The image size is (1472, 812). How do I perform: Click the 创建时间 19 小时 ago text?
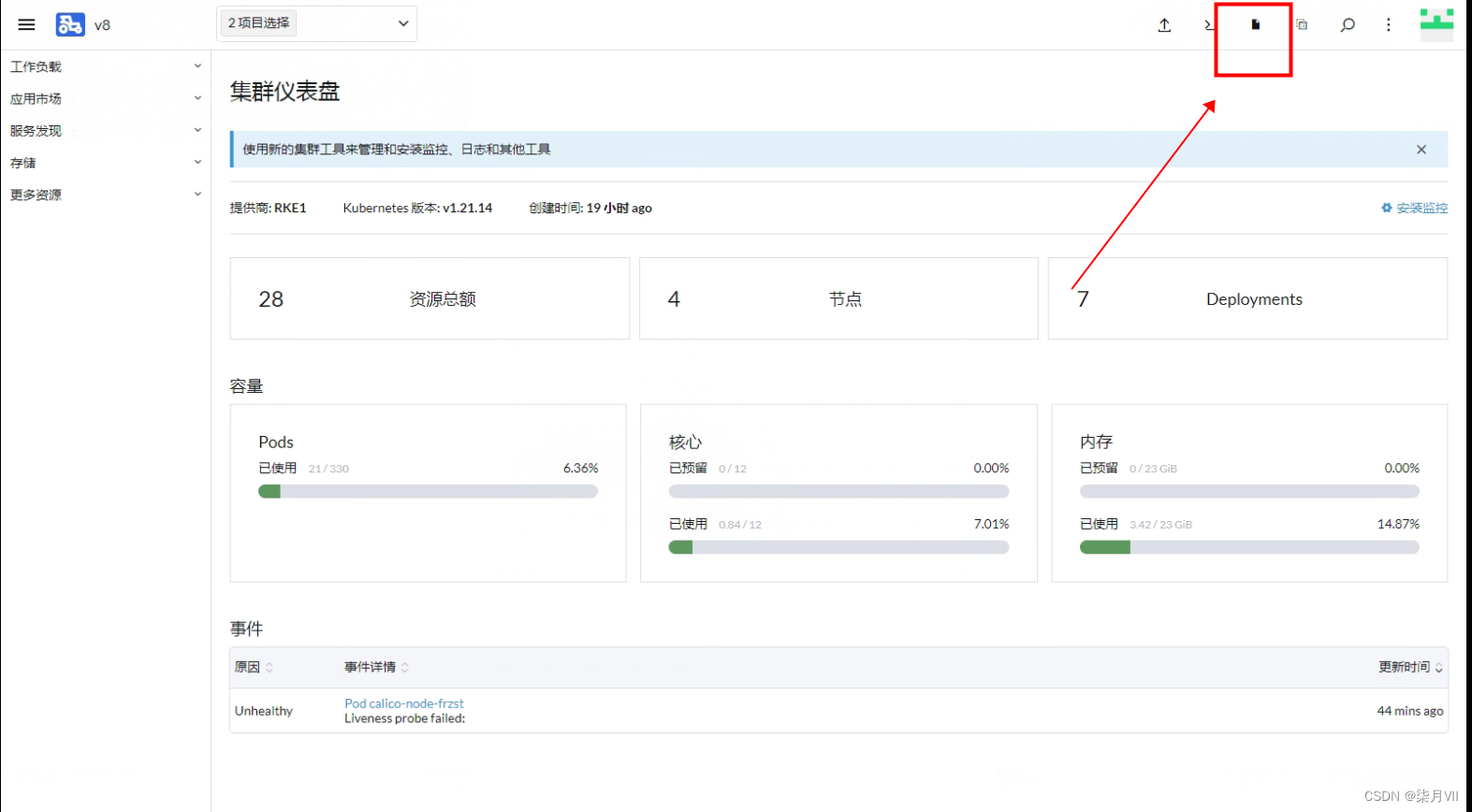pos(590,208)
